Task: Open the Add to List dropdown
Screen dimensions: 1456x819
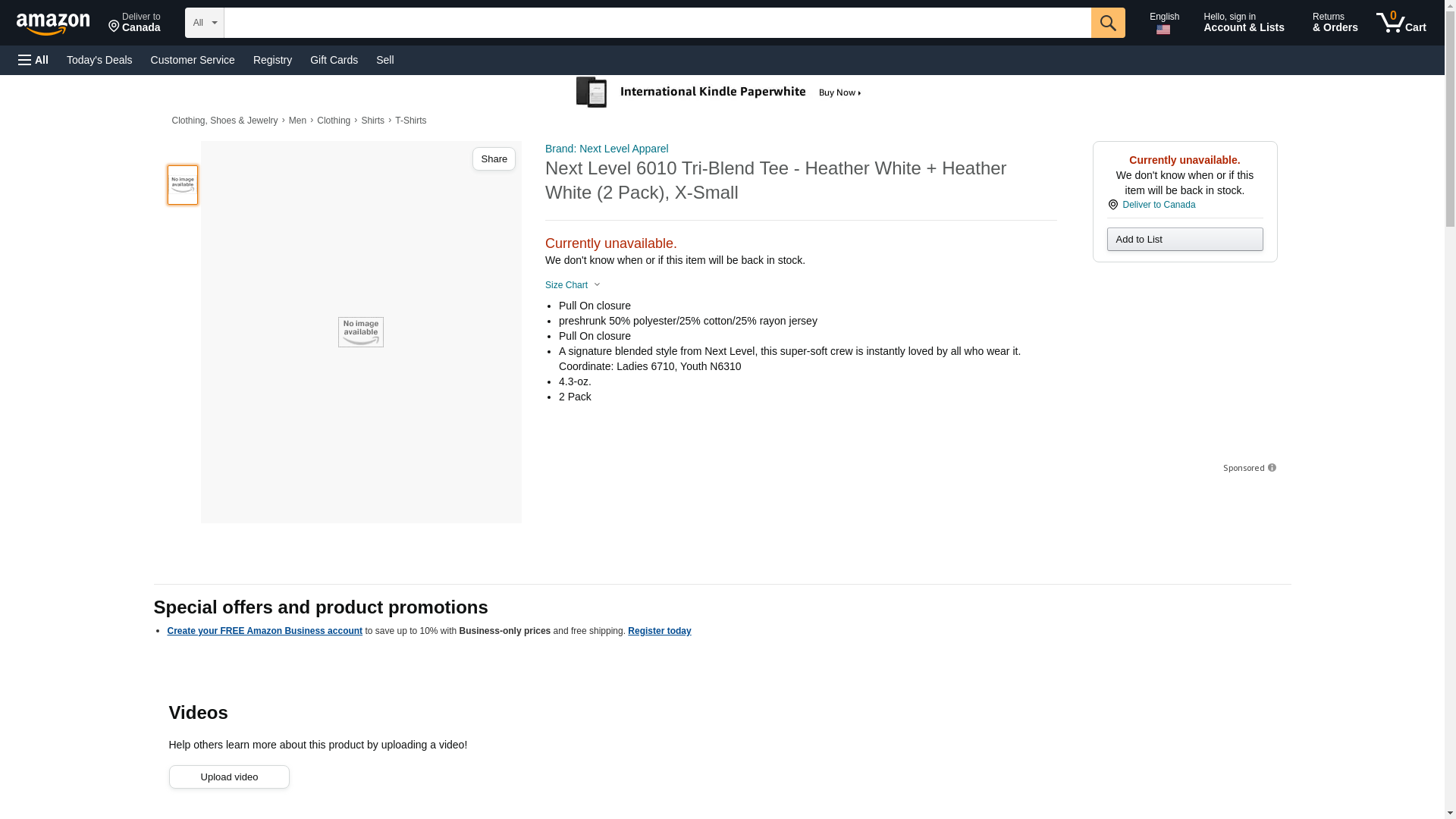Action: pyautogui.click(x=1184, y=240)
